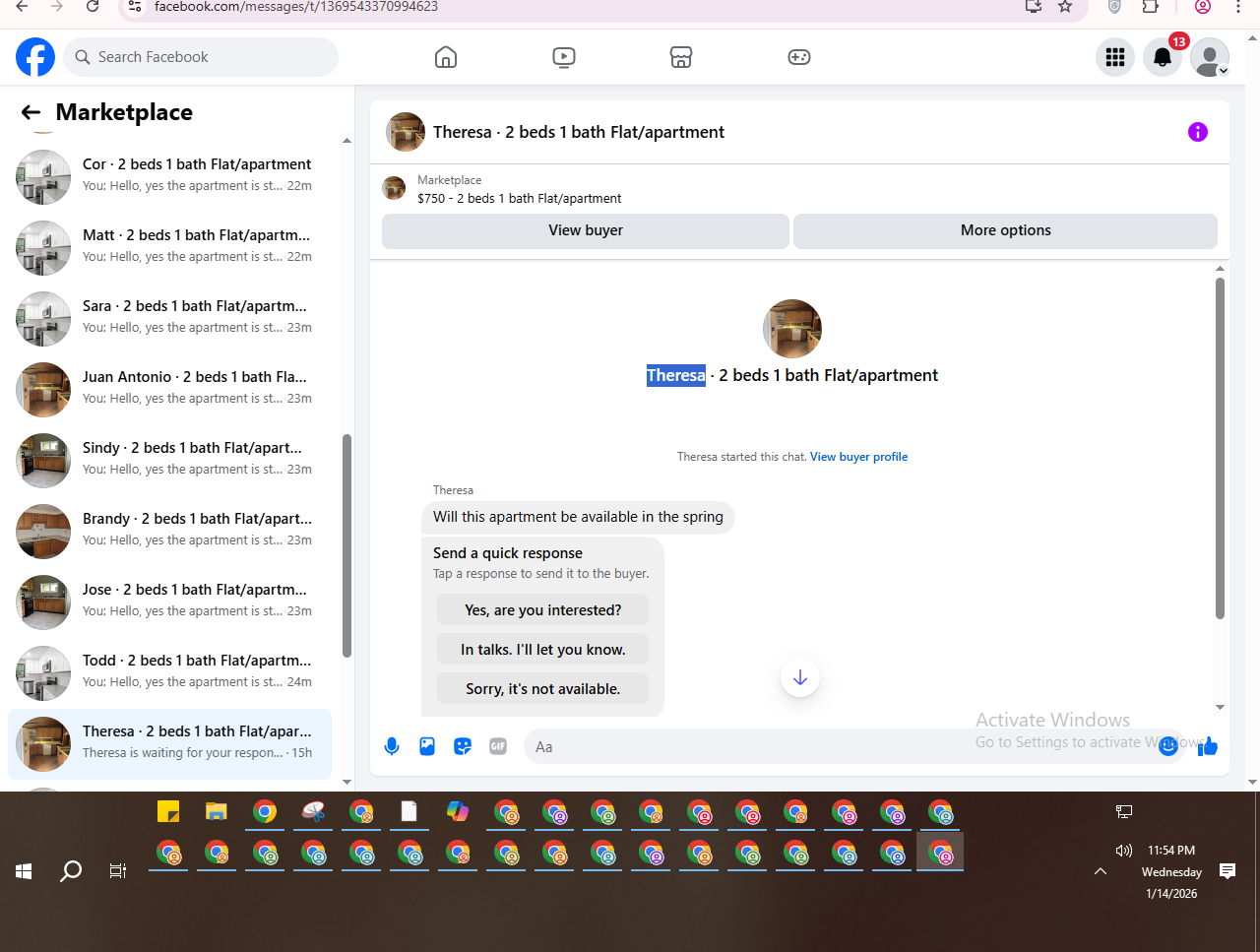The height and width of the screenshot is (952, 1260).
Task: Click the conversation list scrollbar
Action: click(x=346, y=545)
